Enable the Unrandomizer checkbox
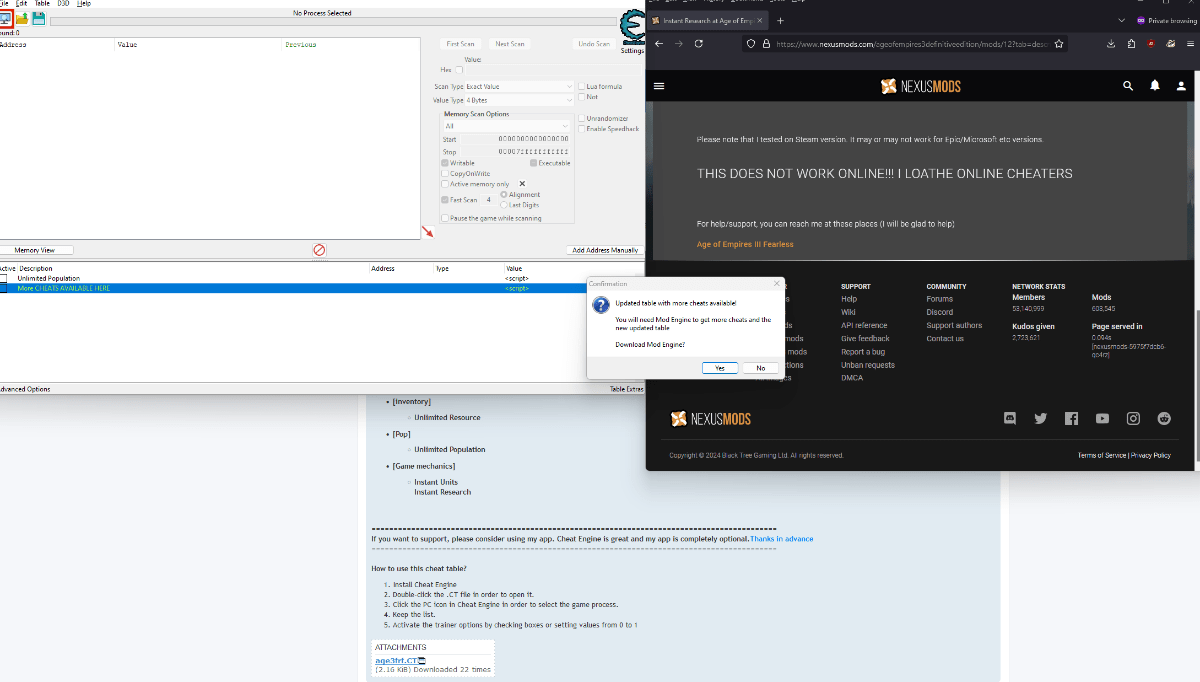 582,119
